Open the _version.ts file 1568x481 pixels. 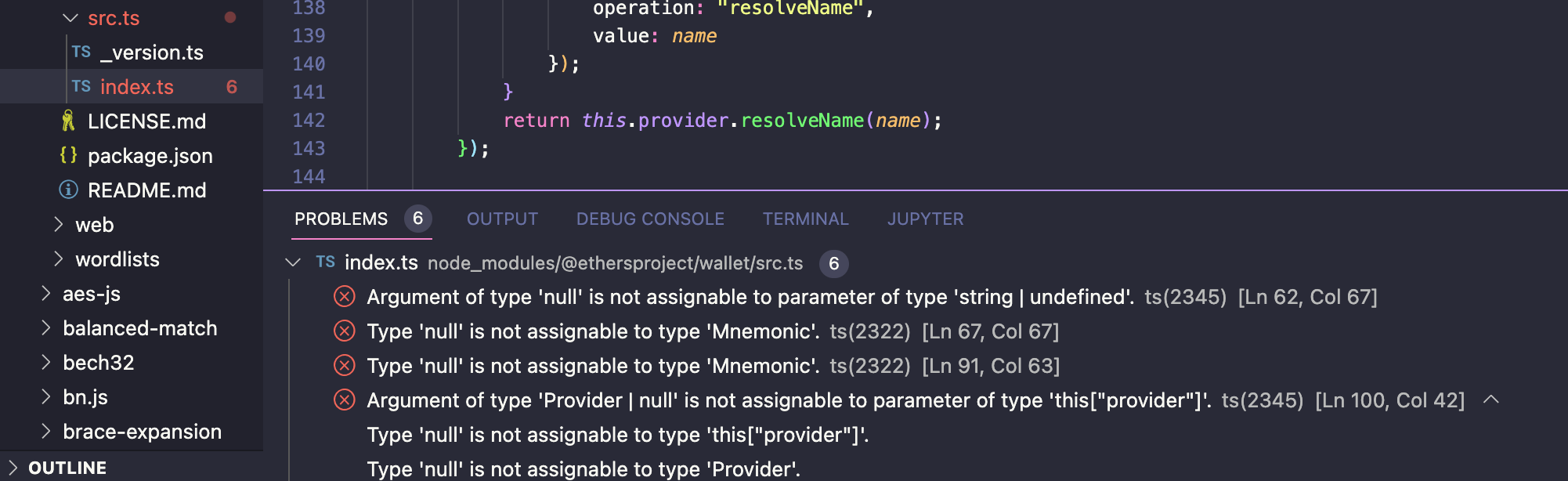[152, 52]
